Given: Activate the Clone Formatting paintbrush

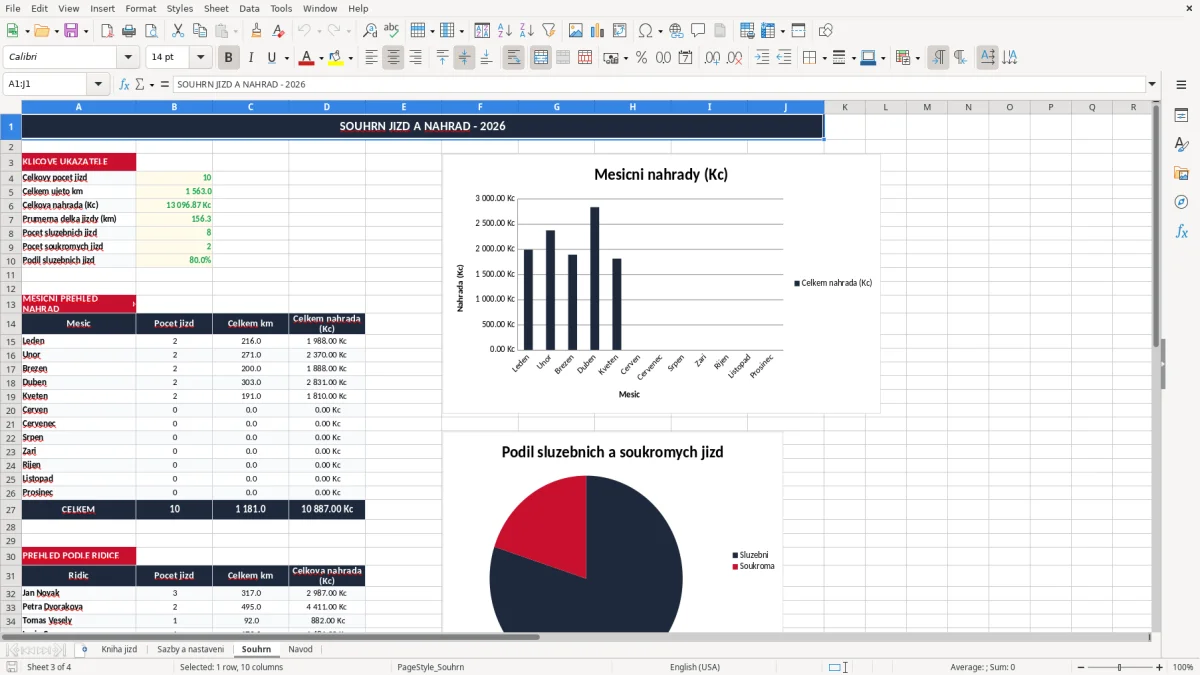Looking at the screenshot, I should (256, 31).
